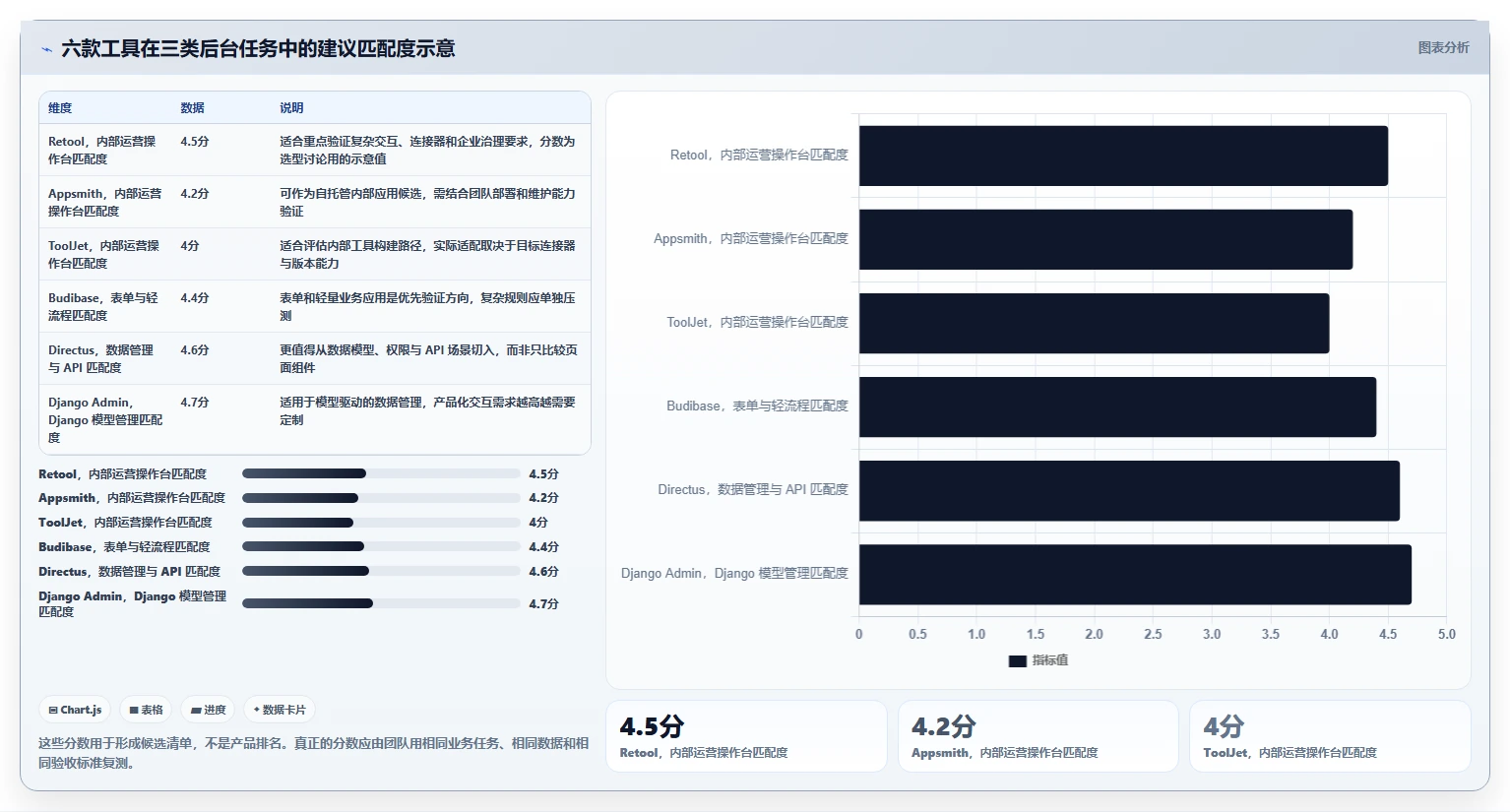This screenshot has height=812, width=1510.
Task: Open the 4.2分 Appsmith summary card
Action: (1038, 736)
